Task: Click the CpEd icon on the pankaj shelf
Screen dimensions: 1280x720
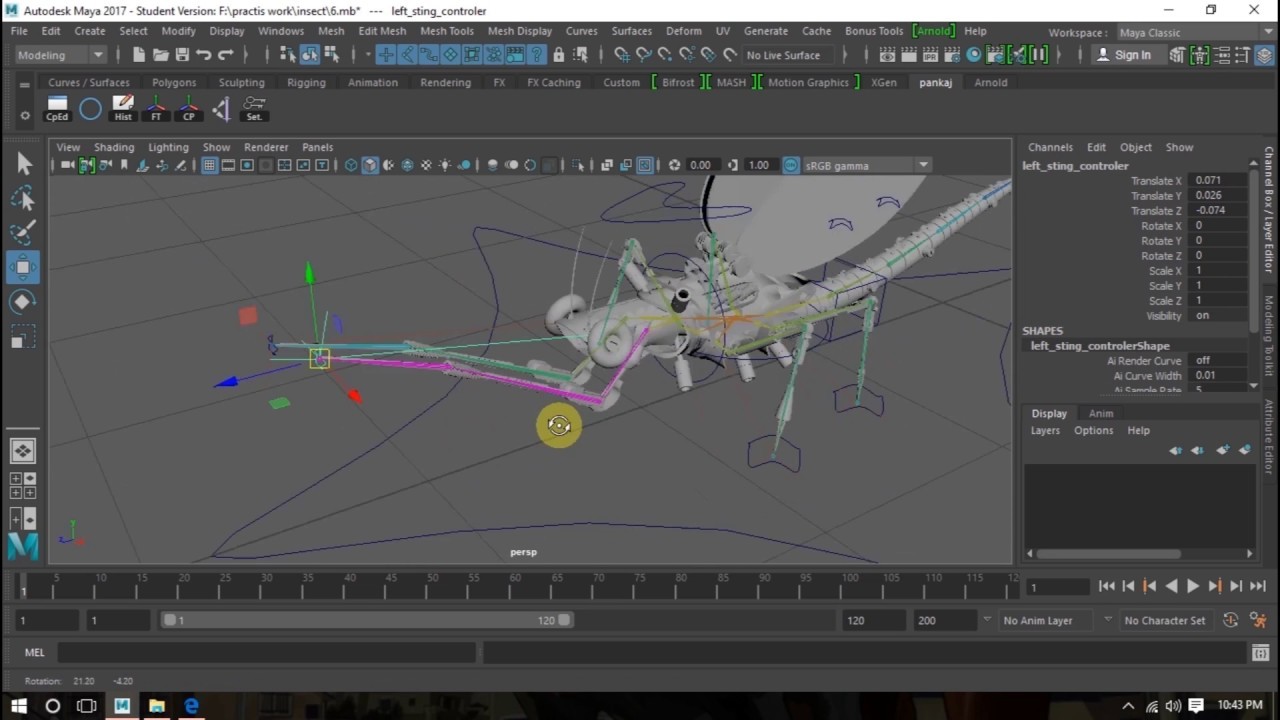Action: click(57, 107)
